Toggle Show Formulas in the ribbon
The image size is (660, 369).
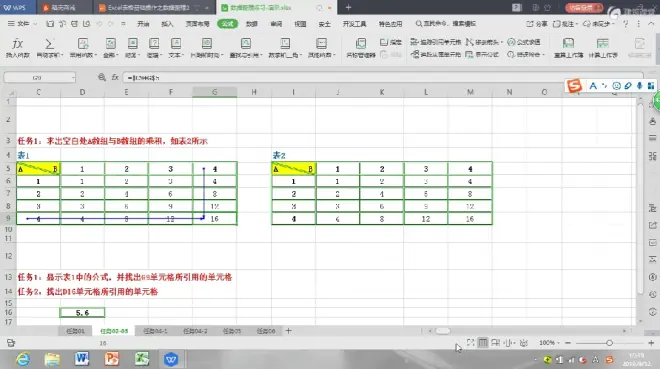tap(482, 55)
